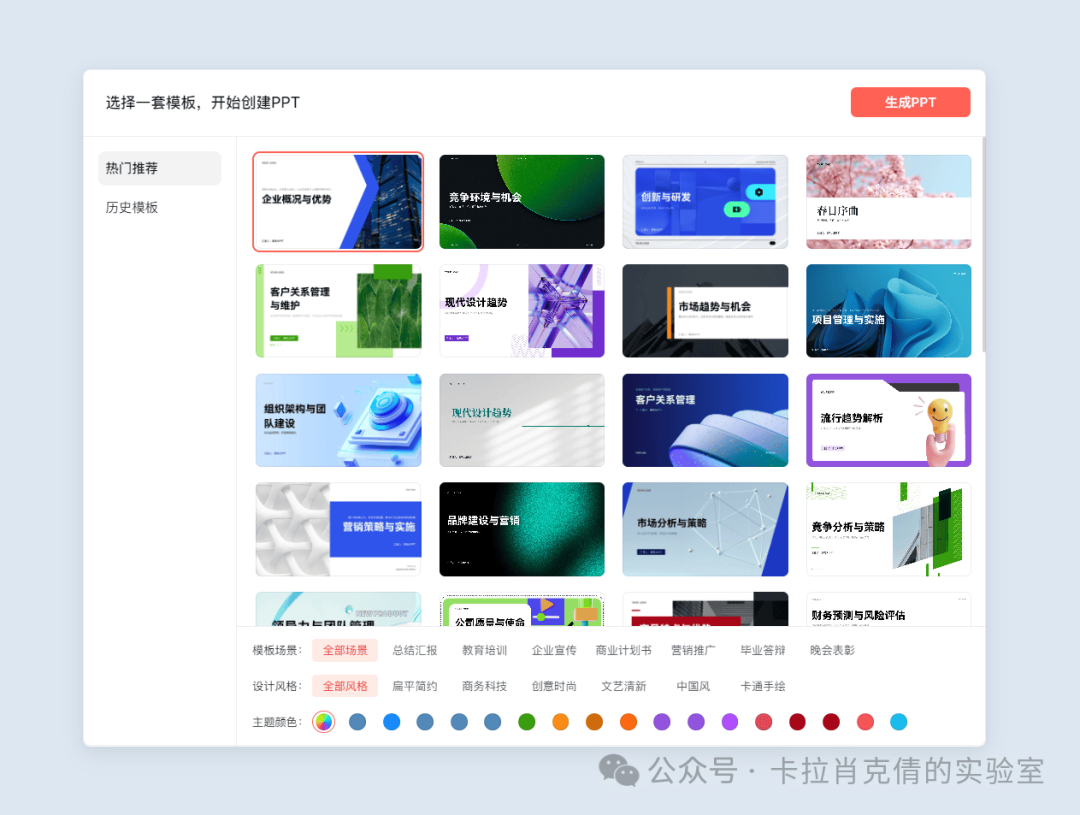This screenshot has width=1080, height=815.
Task: Select the 企业概况与优势 template
Action: (338, 201)
